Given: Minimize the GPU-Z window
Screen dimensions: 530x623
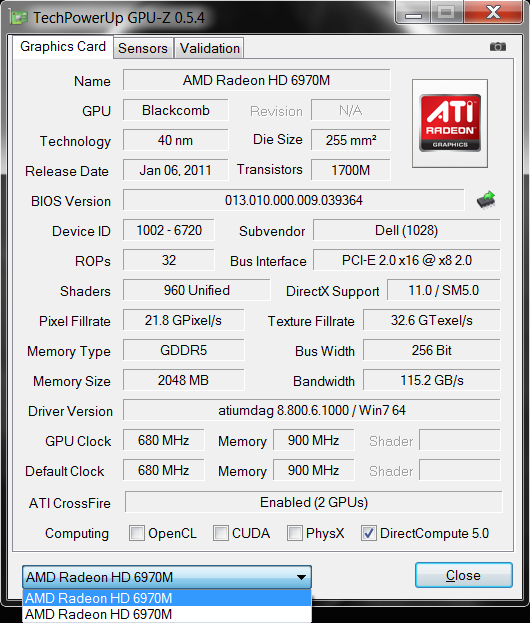Looking at the screenshot, I should tap(413, 14).
